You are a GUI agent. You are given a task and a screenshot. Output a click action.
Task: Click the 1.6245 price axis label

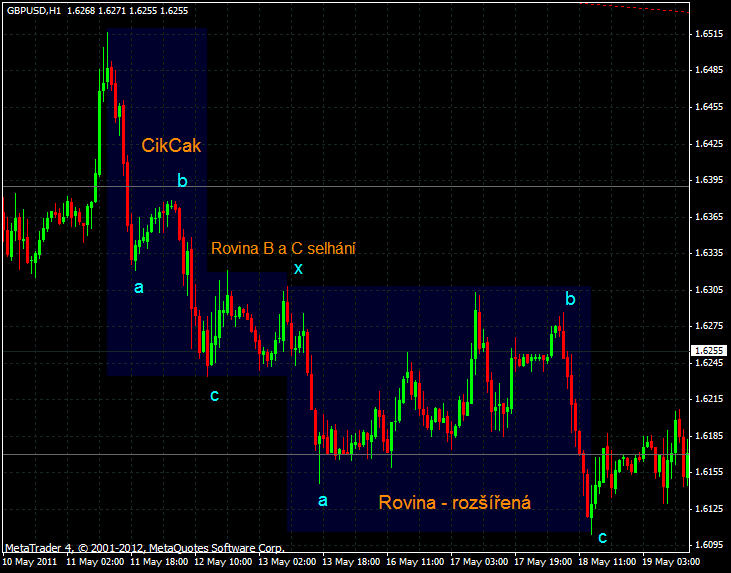pos(709,362)
